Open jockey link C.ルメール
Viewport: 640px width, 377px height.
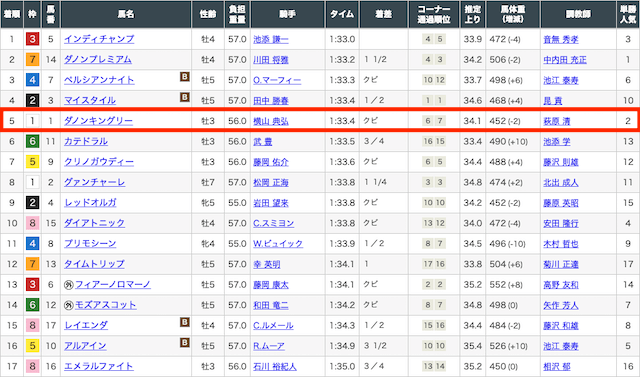click(273, 326)
